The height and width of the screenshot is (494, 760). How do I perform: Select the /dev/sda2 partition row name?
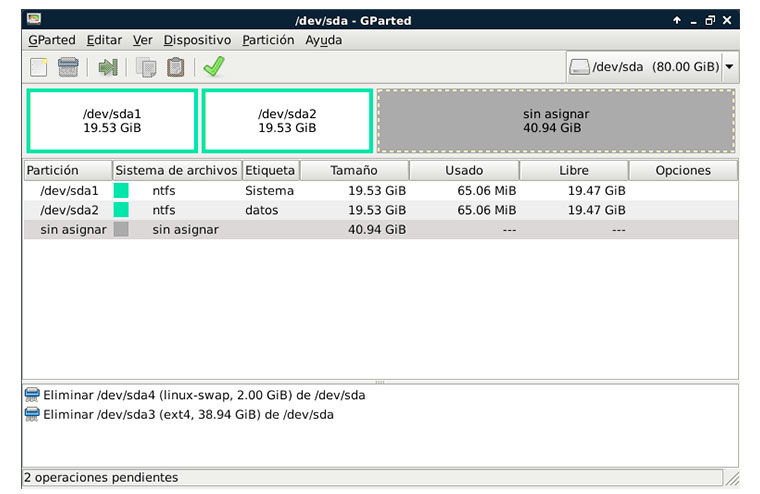pos(69,210)
